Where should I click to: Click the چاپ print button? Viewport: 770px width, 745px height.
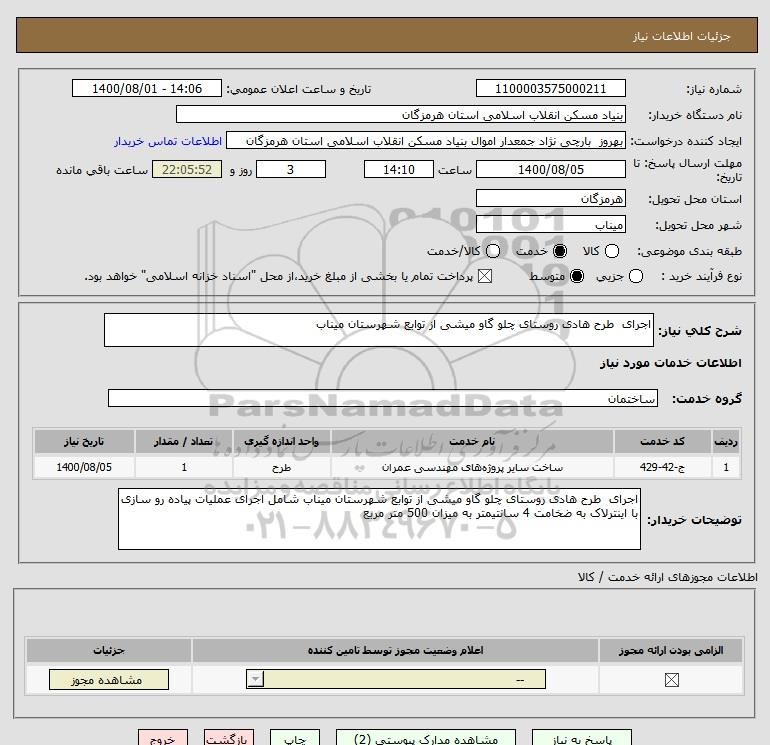click(x=295, y=739)
